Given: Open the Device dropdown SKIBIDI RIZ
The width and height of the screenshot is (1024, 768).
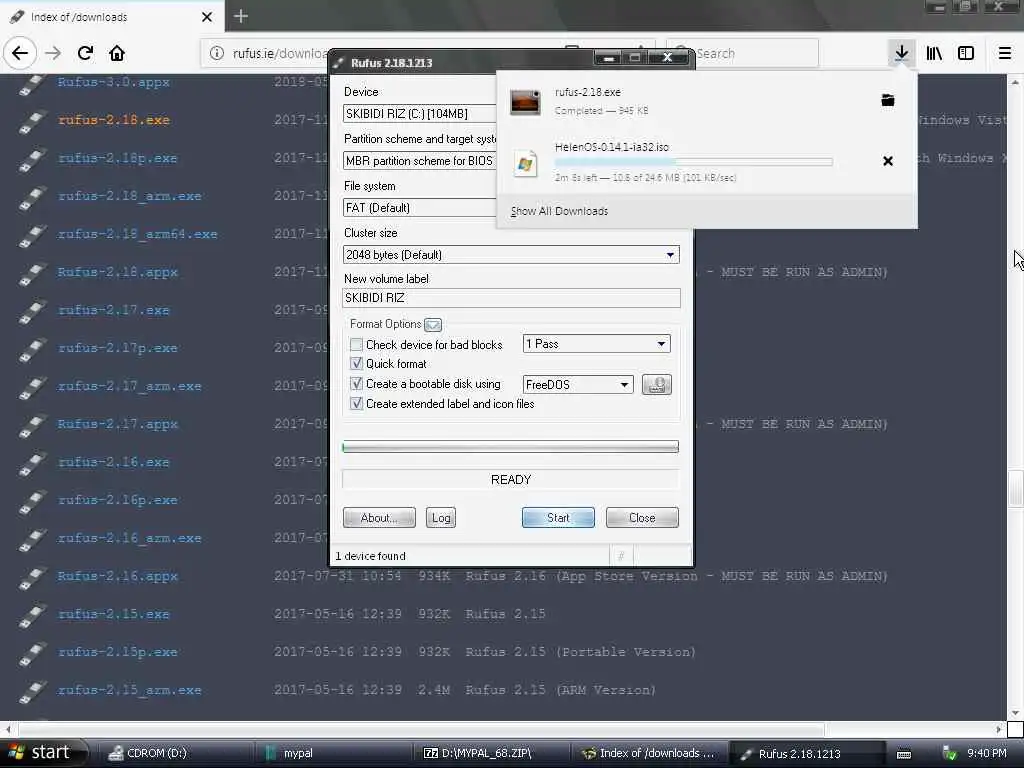Looking at the screenshot, I should (x=419, y=114).
